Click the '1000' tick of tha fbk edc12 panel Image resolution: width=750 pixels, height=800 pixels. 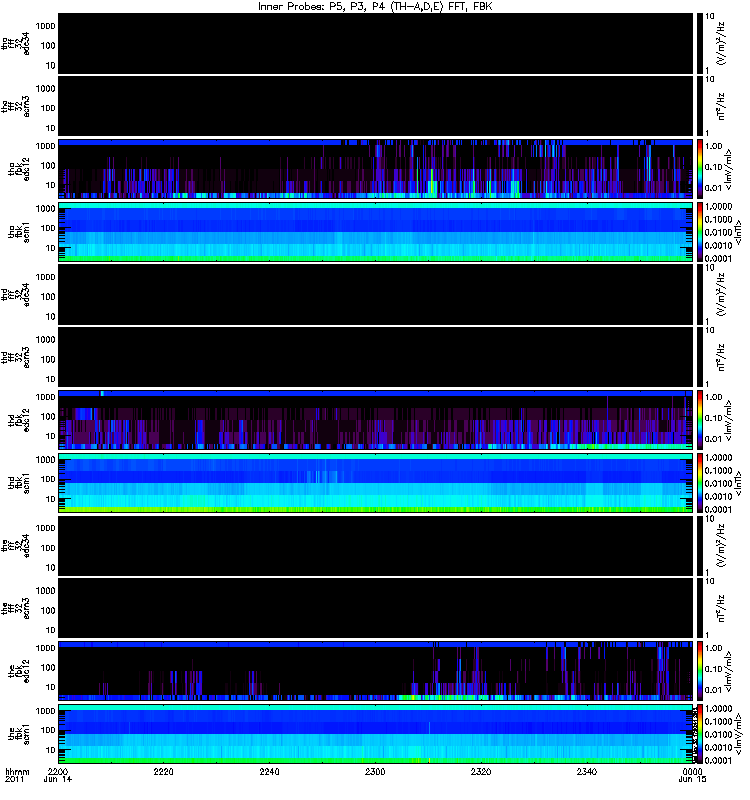pos(45,146)
